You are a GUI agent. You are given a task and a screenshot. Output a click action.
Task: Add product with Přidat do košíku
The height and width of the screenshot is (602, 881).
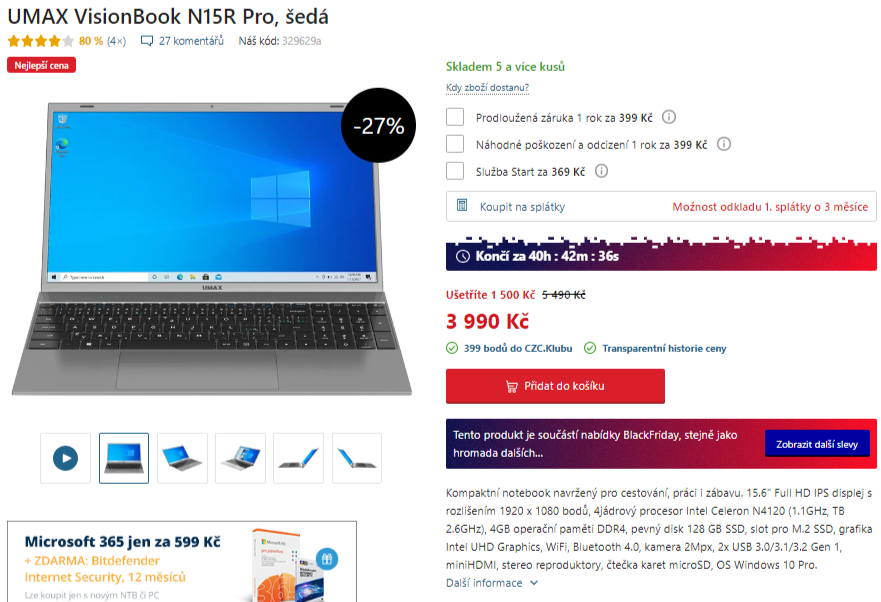tap(555, 386)
